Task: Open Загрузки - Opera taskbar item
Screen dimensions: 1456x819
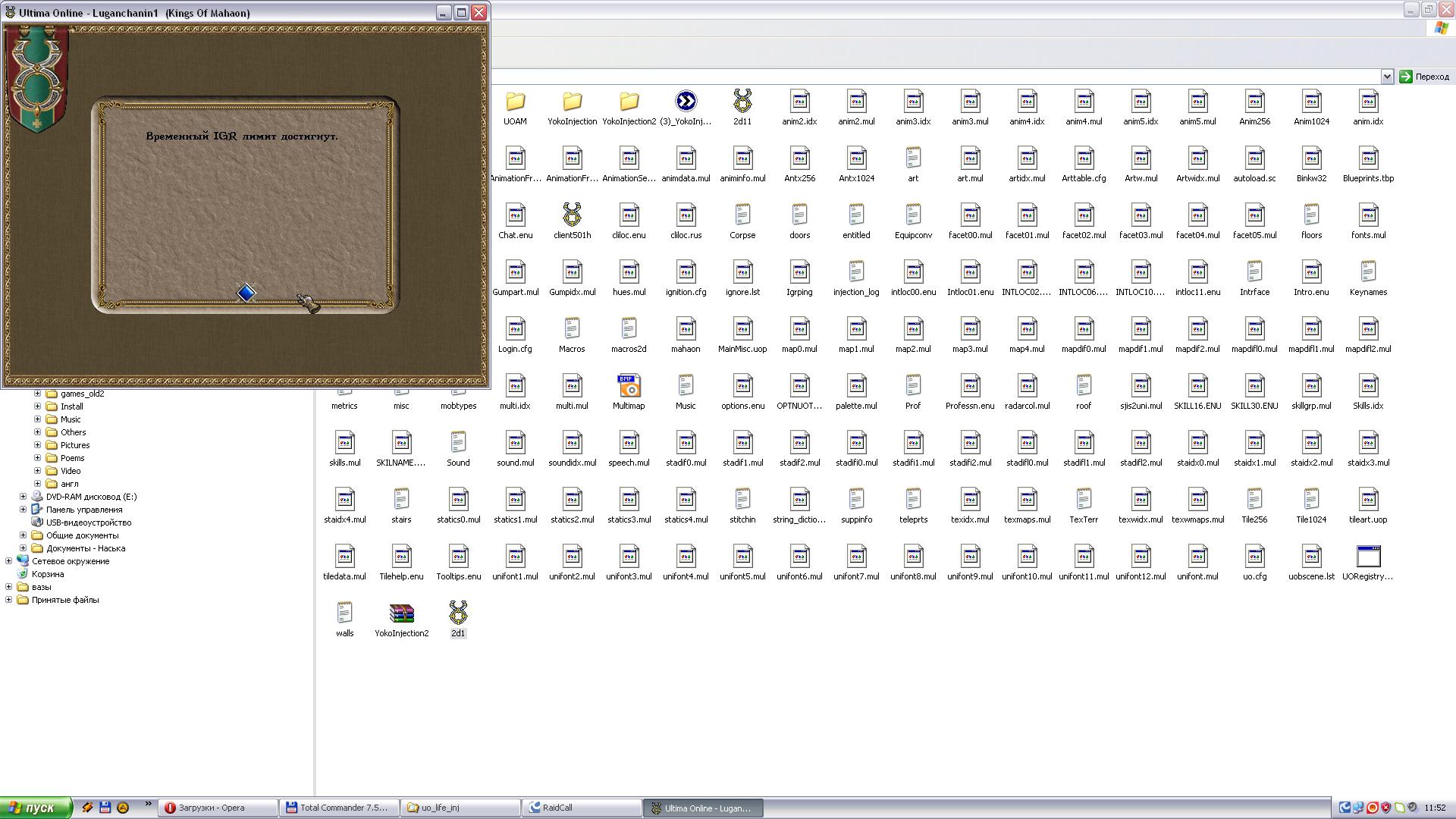Action: pos(217,808)
